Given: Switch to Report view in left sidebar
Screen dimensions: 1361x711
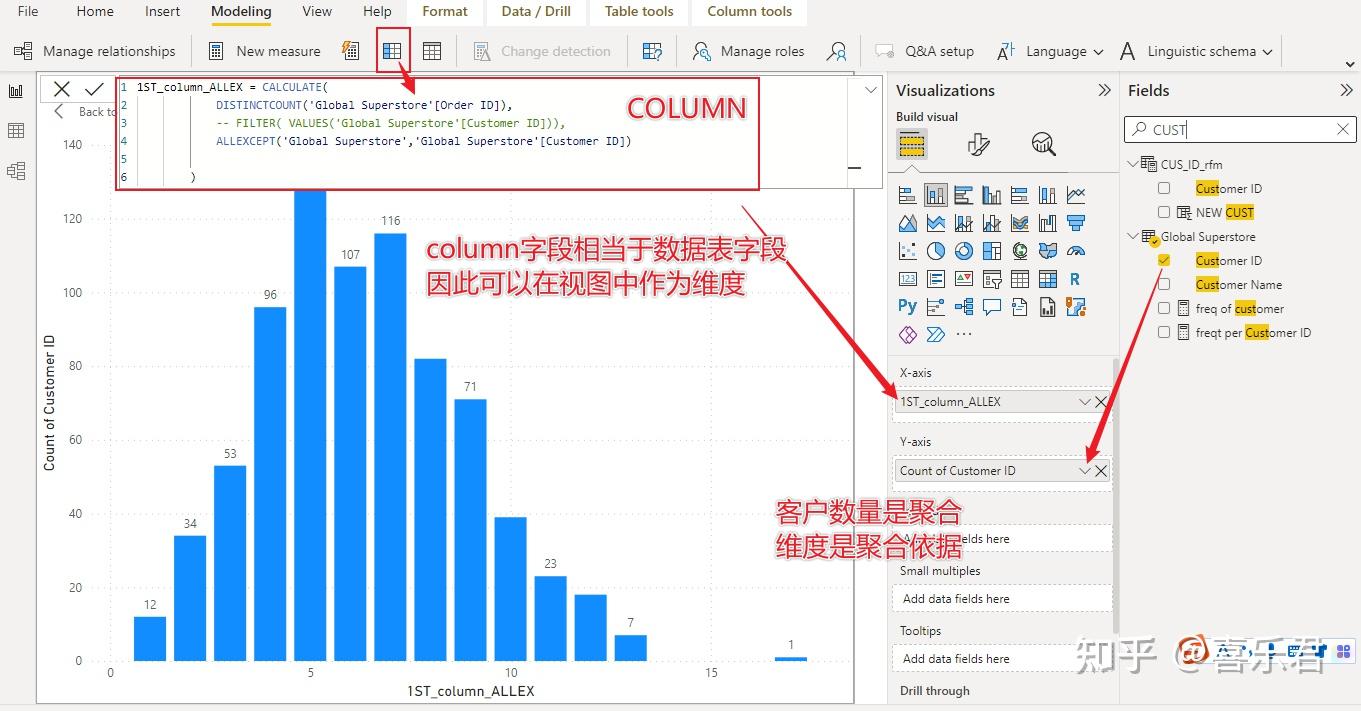Looking at the screenshot, I should [16, 91].
